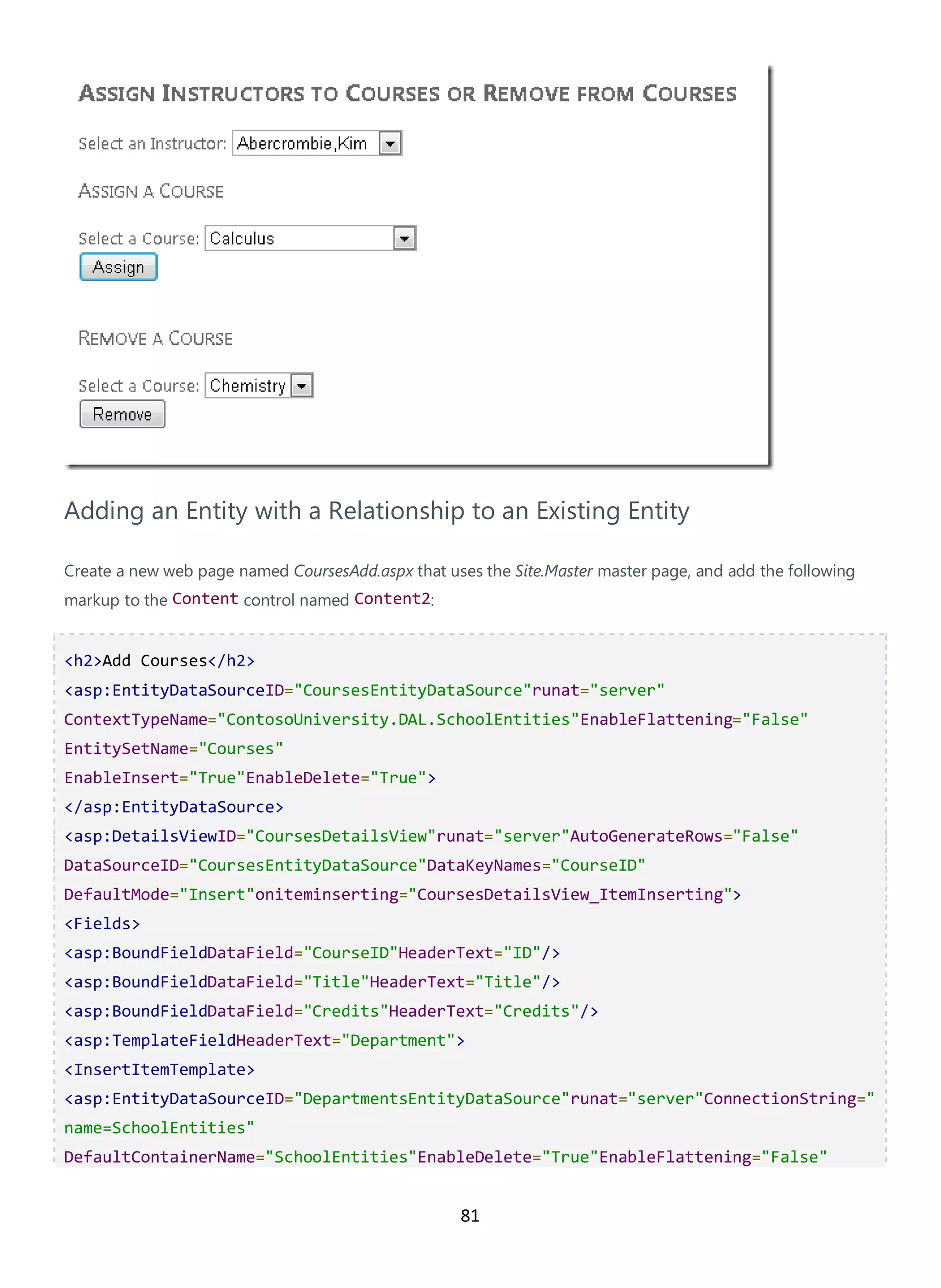Click the Select an Instructor label
Image resolution: width=941 pixels, height=1288 pixels.
[152, 143]
